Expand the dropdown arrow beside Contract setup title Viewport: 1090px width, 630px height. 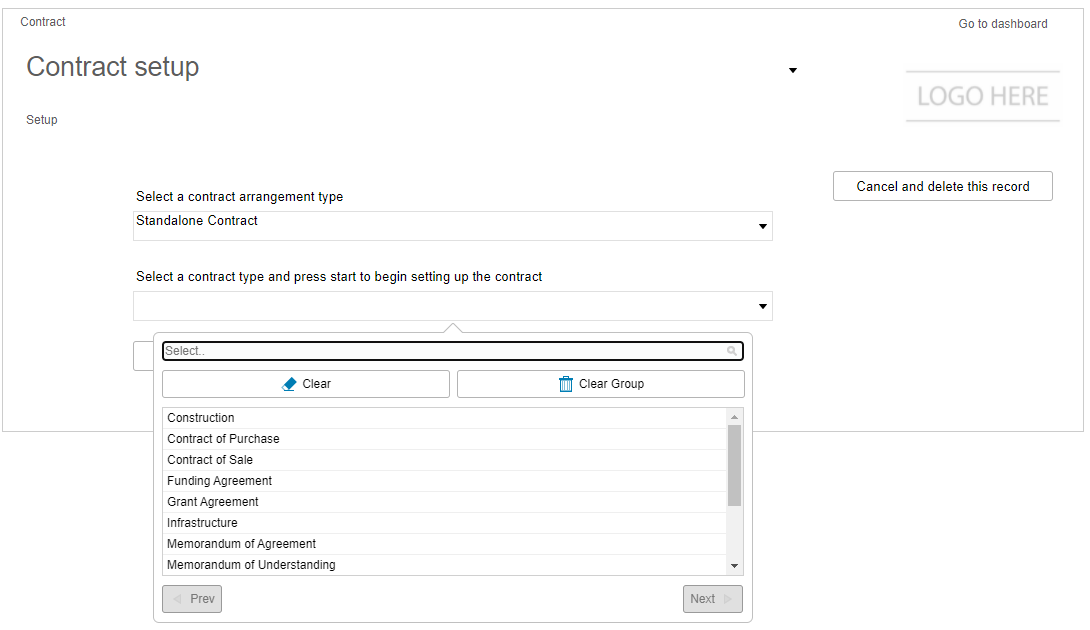click(x=792, y=70)
